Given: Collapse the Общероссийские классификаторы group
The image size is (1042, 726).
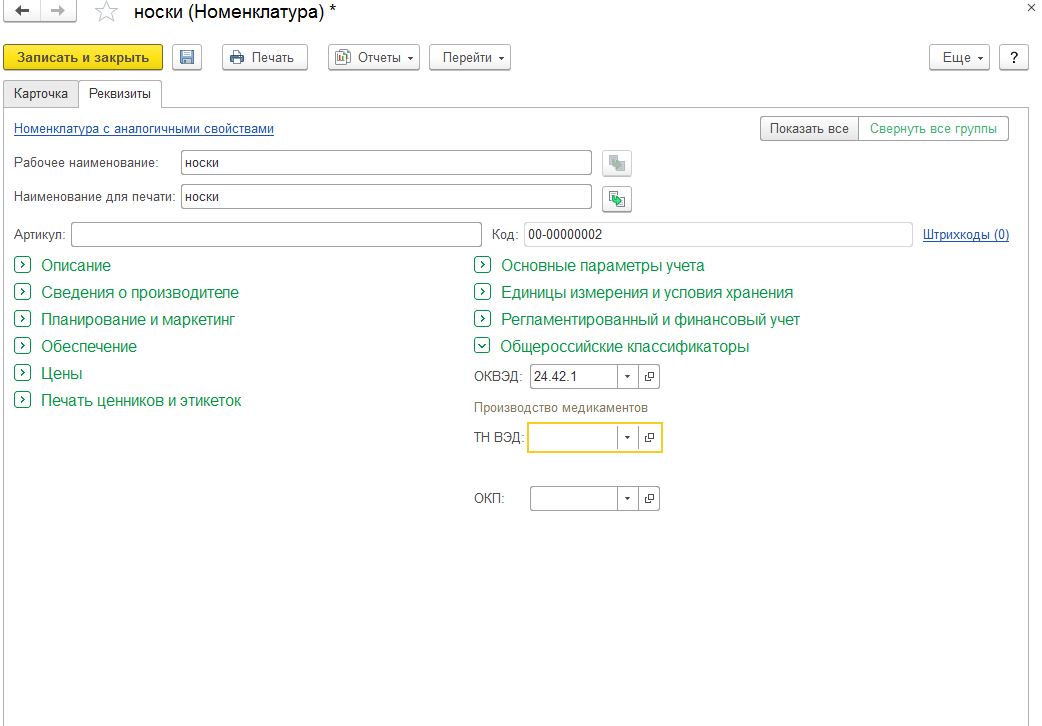Looking at the screenshot, I should tap(482, 347).
